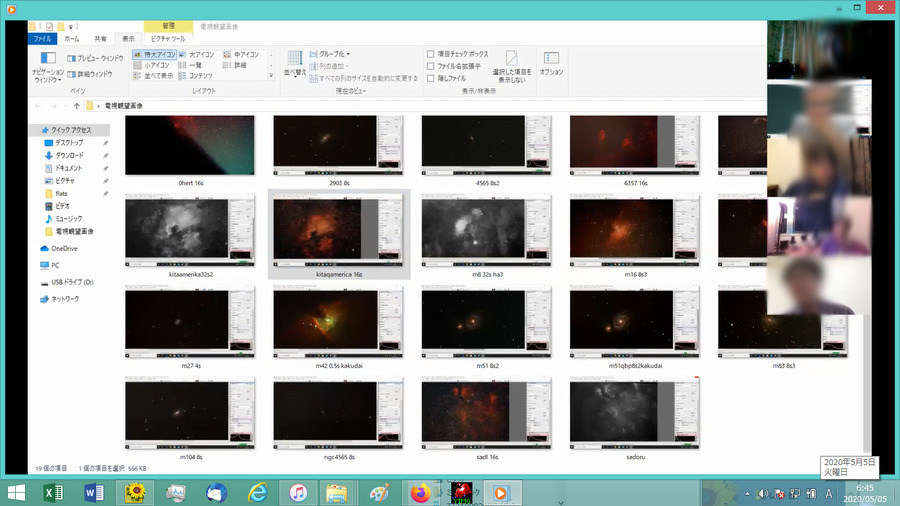900x506 pixels.
Task: Open the sunflower app on taskbar
Action: [135, 493]
